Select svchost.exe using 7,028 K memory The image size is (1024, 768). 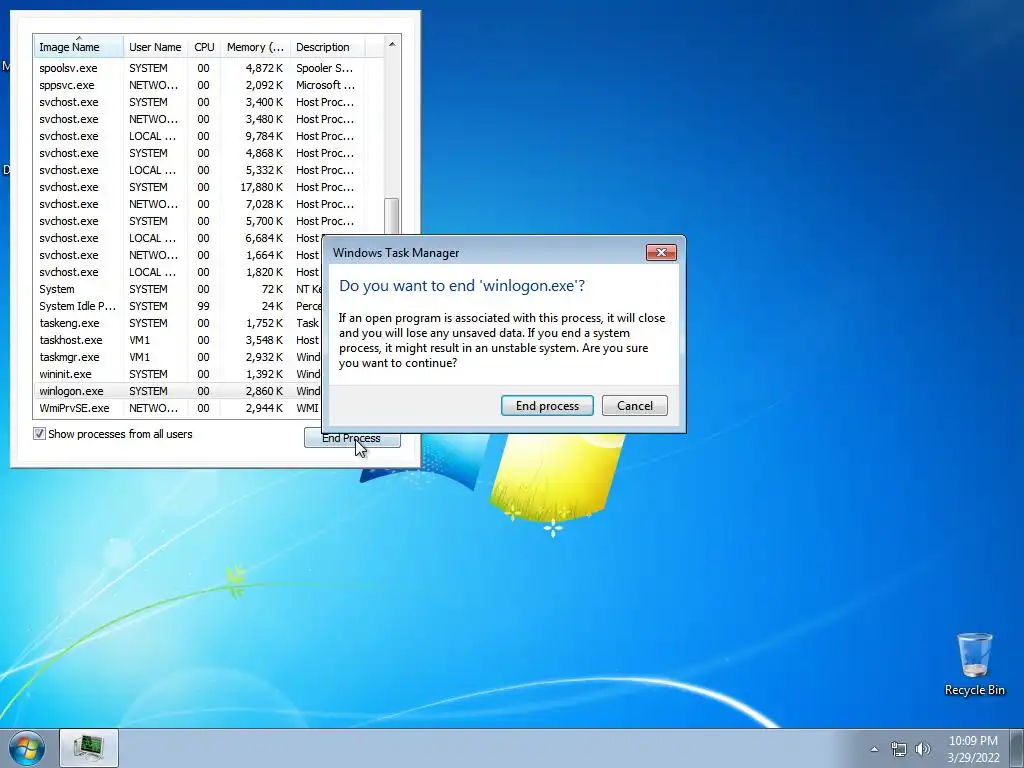pyautogui.click(x=208, y=204)
